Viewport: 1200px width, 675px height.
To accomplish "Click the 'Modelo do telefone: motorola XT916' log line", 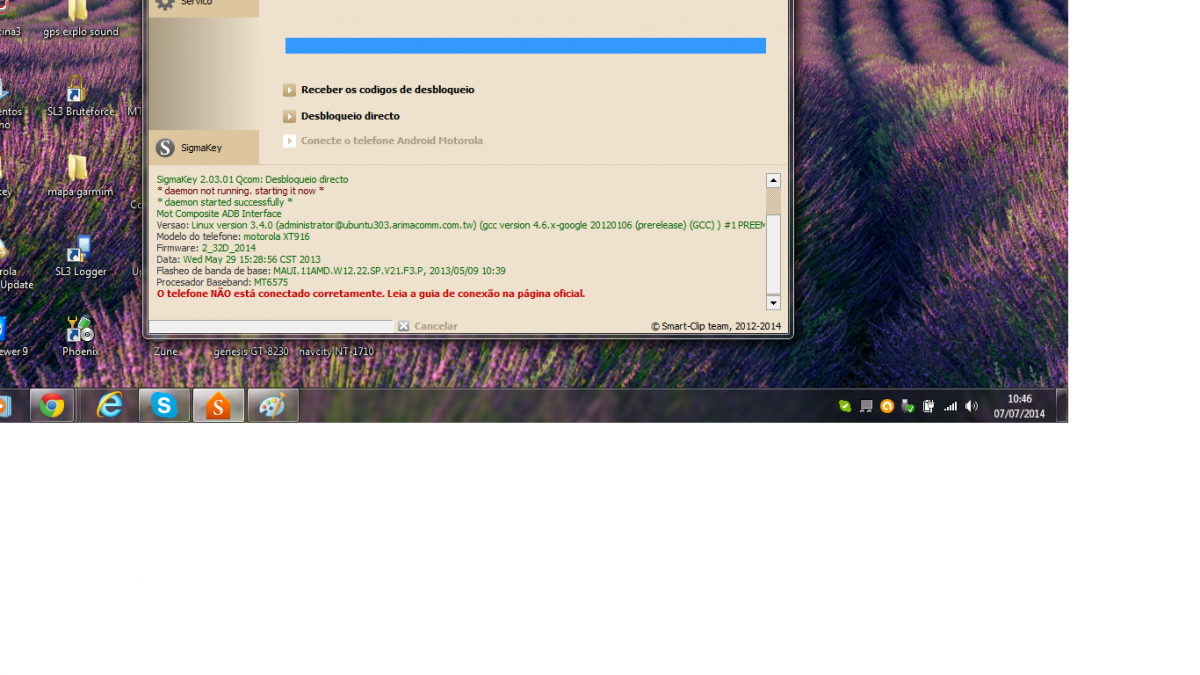I will pyautogui.click(x=233, y=237).
